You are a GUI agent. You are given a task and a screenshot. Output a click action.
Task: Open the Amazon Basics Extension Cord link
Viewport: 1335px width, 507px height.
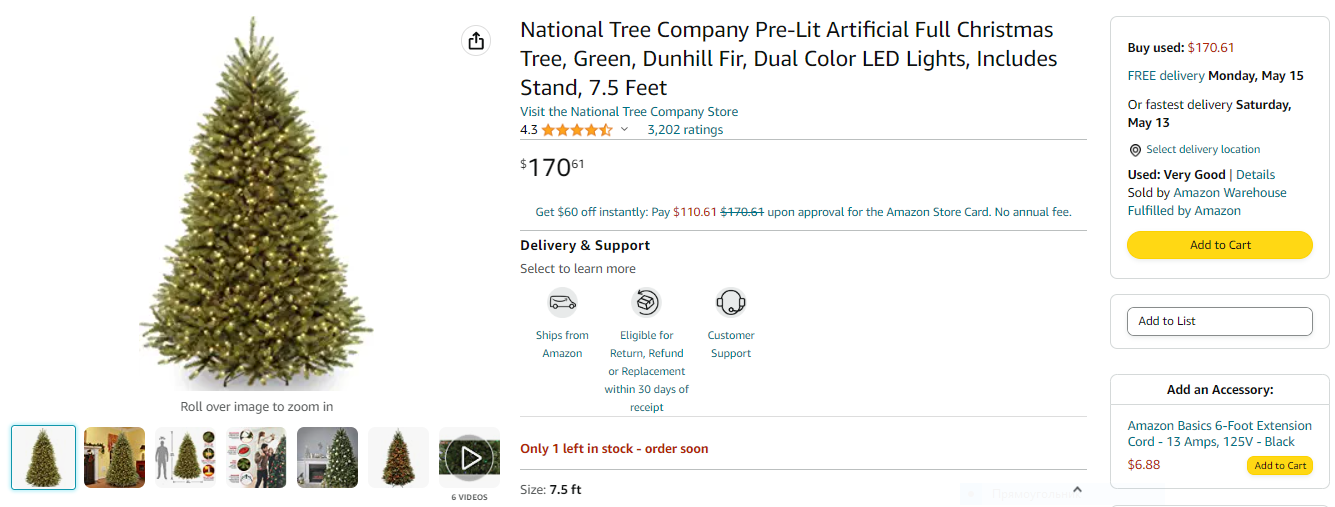pos(1219,434)
